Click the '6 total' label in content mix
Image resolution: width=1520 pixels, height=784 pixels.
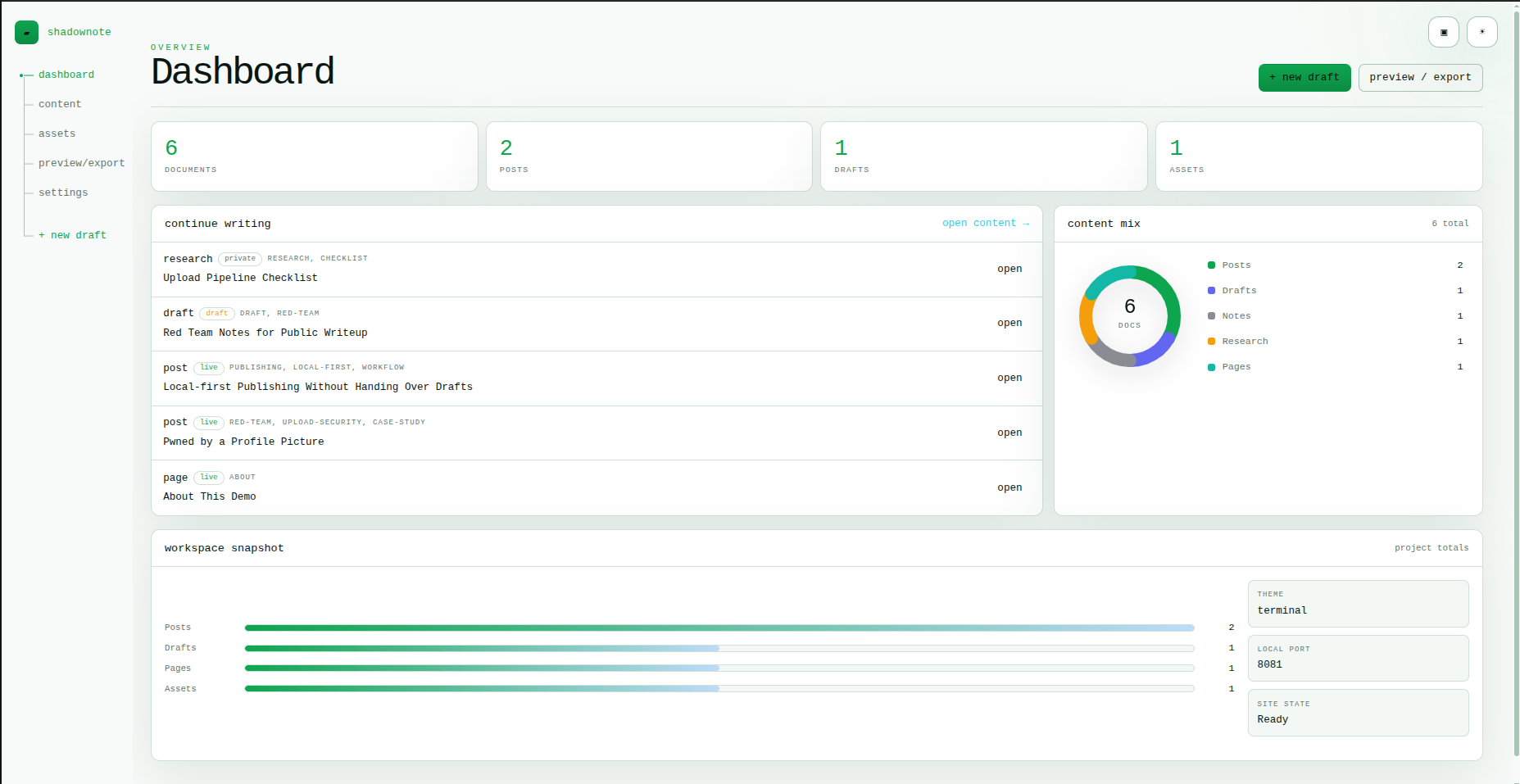click(x=1450, y=224)
